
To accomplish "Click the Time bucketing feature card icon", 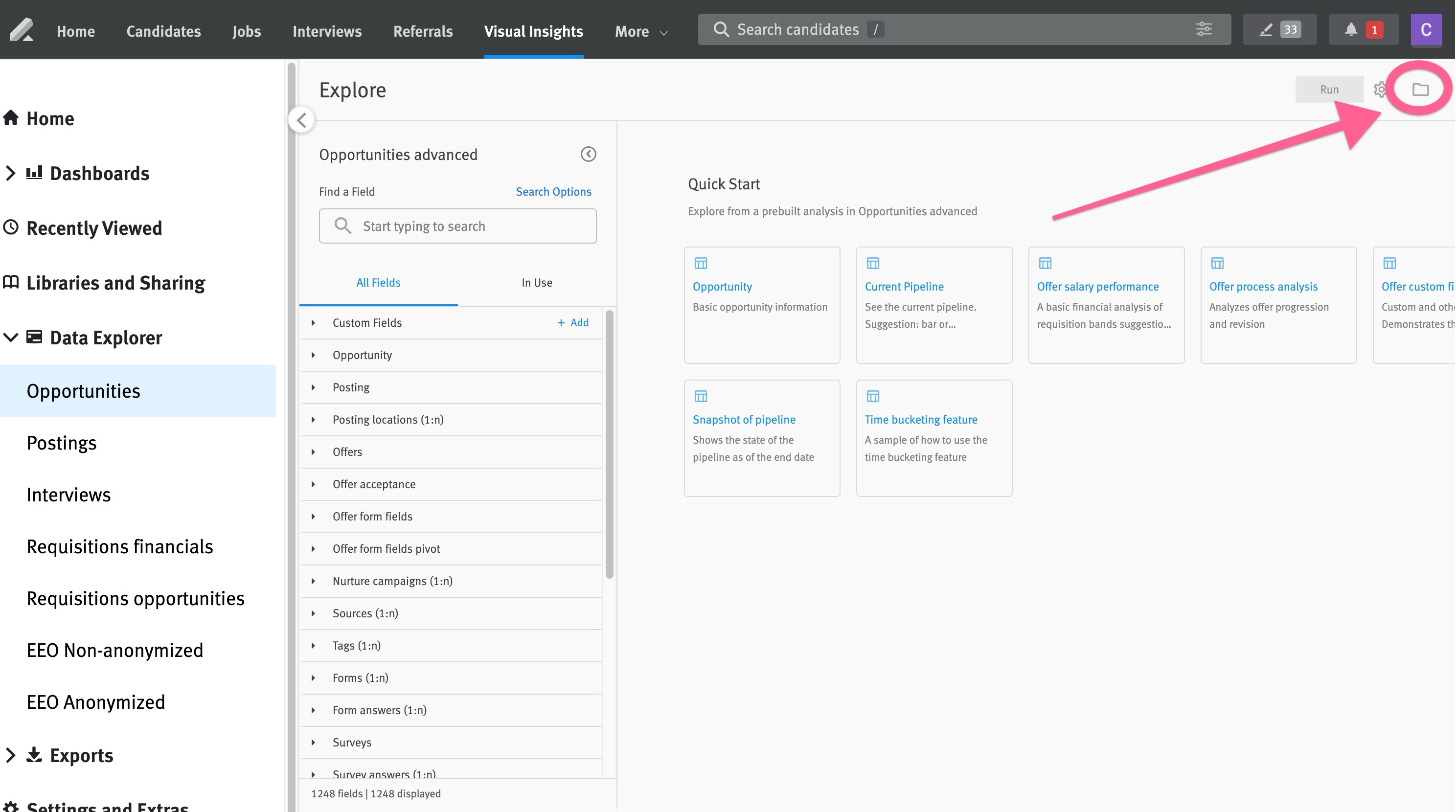I will 873,396.
